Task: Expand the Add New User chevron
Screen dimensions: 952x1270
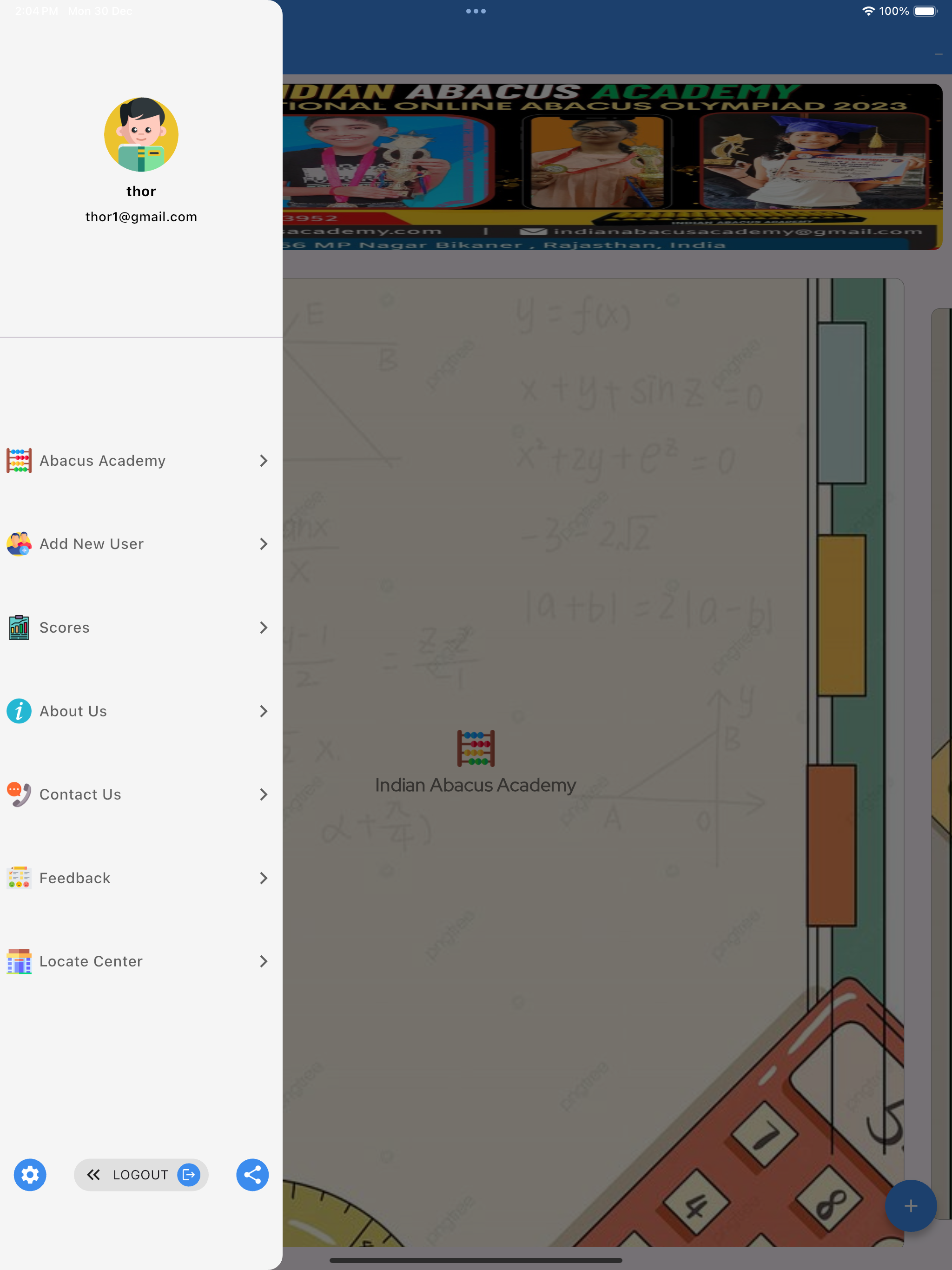Action: (x=264, y=544)
